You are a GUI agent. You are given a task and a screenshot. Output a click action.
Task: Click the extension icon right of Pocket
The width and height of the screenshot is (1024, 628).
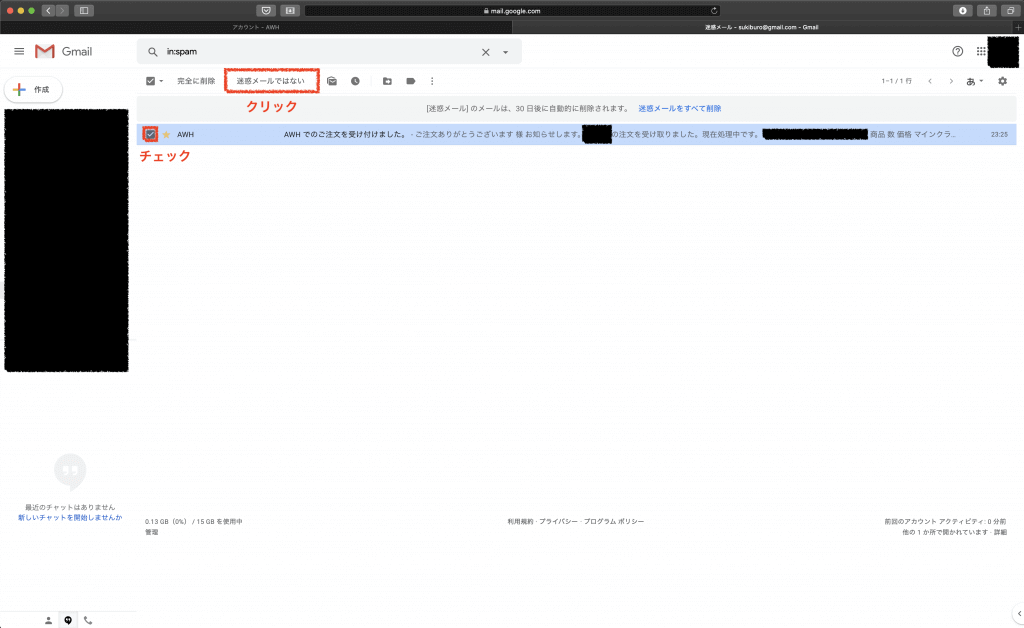[290, 10]
